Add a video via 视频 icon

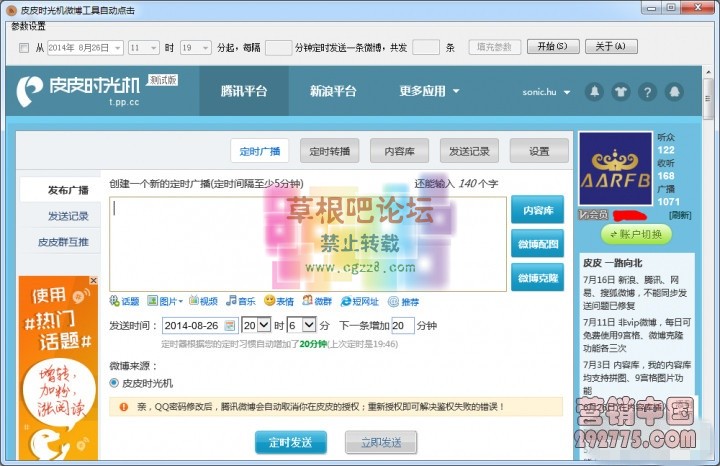coord(203,301)
